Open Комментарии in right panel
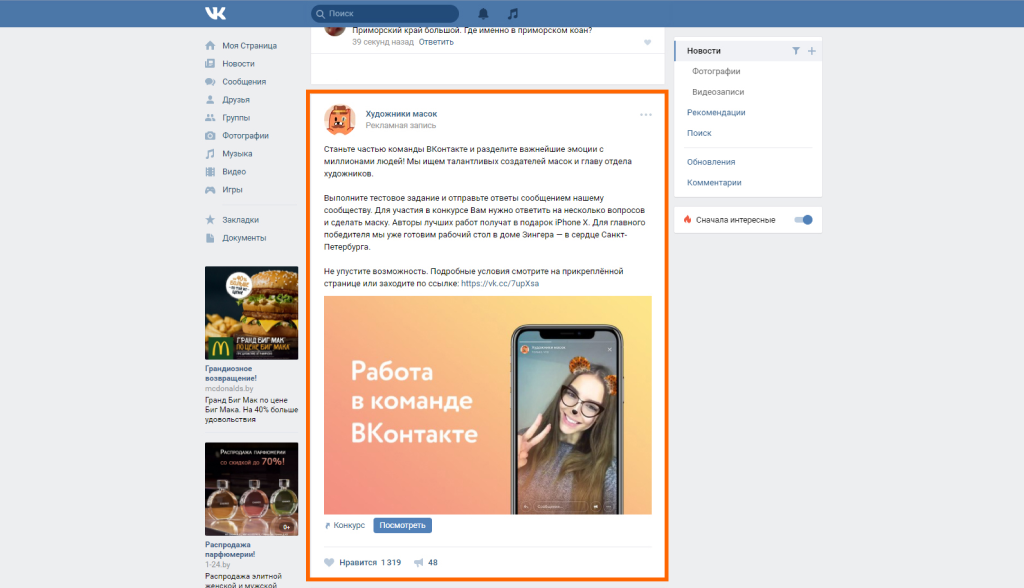This screenshot has width=1024, height=588. 714,183
